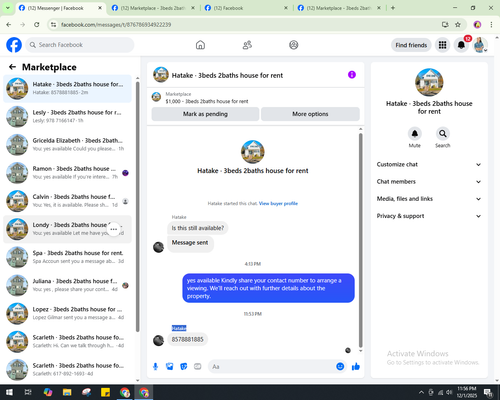Viewport: 500px width, 400px height.
Task: Open the Calvin conversation
Action: tap(68, 201)
